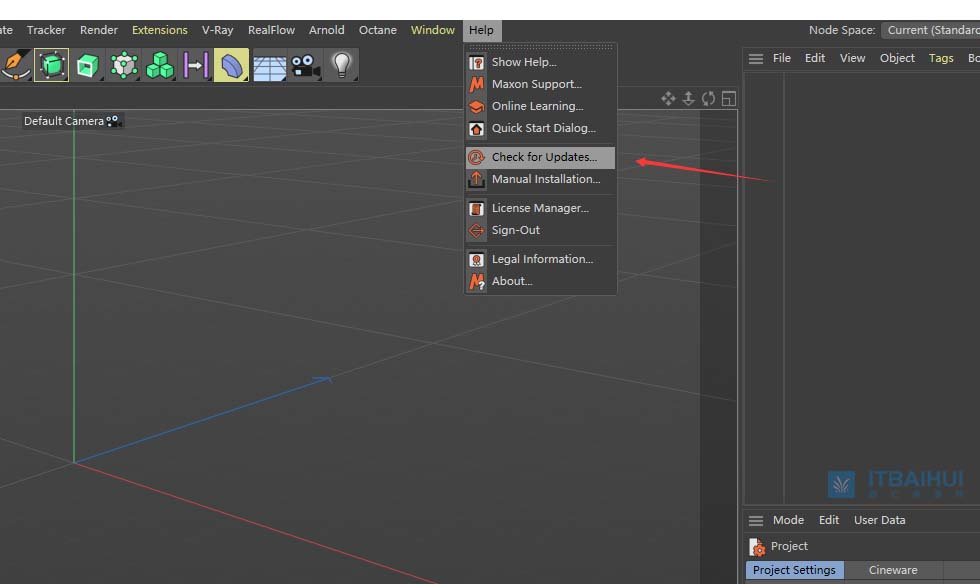This screenshot has height=584, width=980.
Task: Open Legal Information... menu entry
Action: (541, 259)
